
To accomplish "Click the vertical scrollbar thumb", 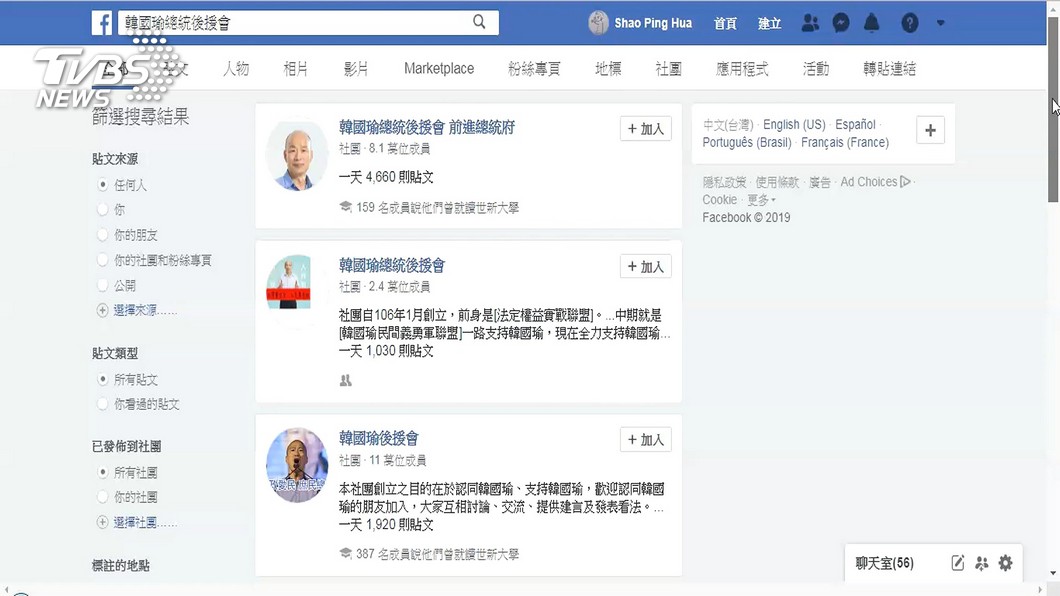I will (1053, 109).
